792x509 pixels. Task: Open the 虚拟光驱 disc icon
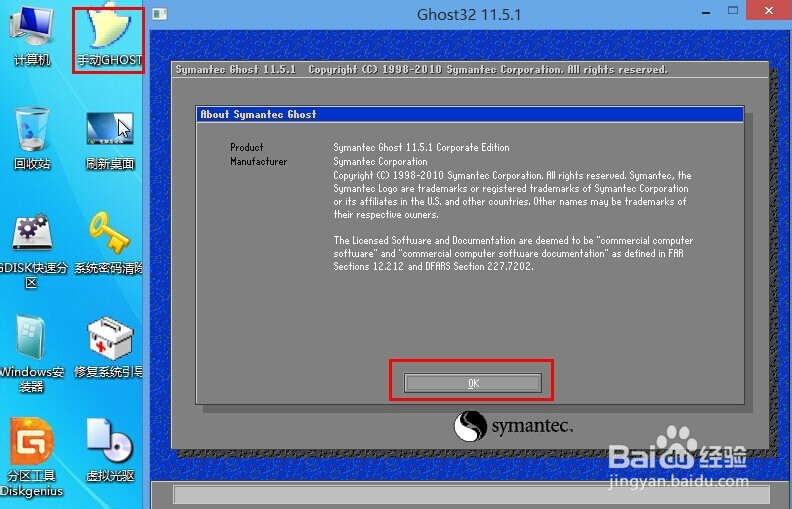coord(110,450)
